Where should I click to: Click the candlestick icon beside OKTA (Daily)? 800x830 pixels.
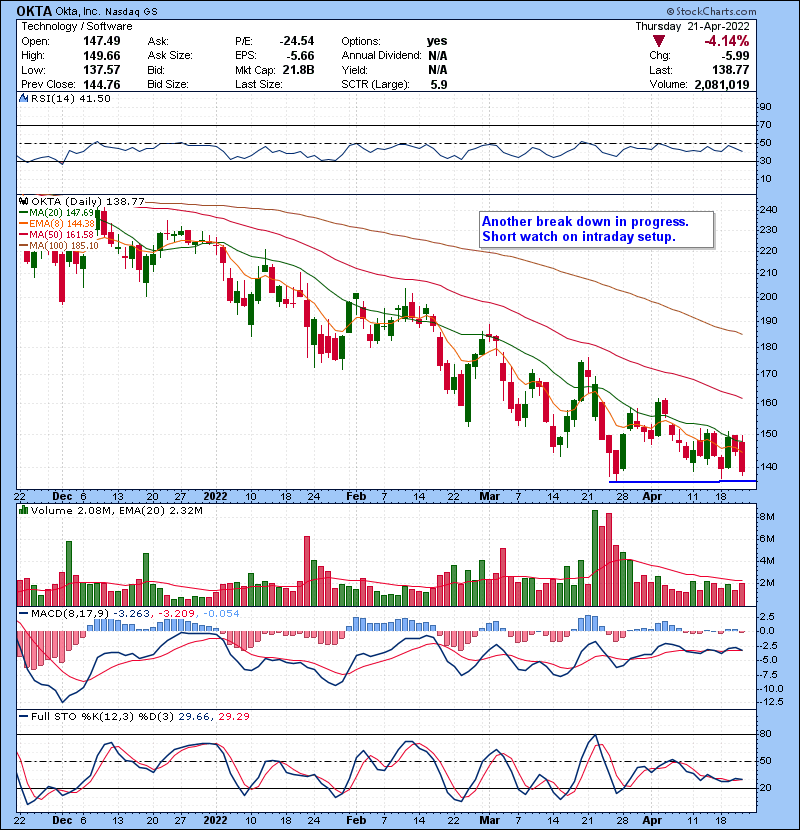(23, 201)
